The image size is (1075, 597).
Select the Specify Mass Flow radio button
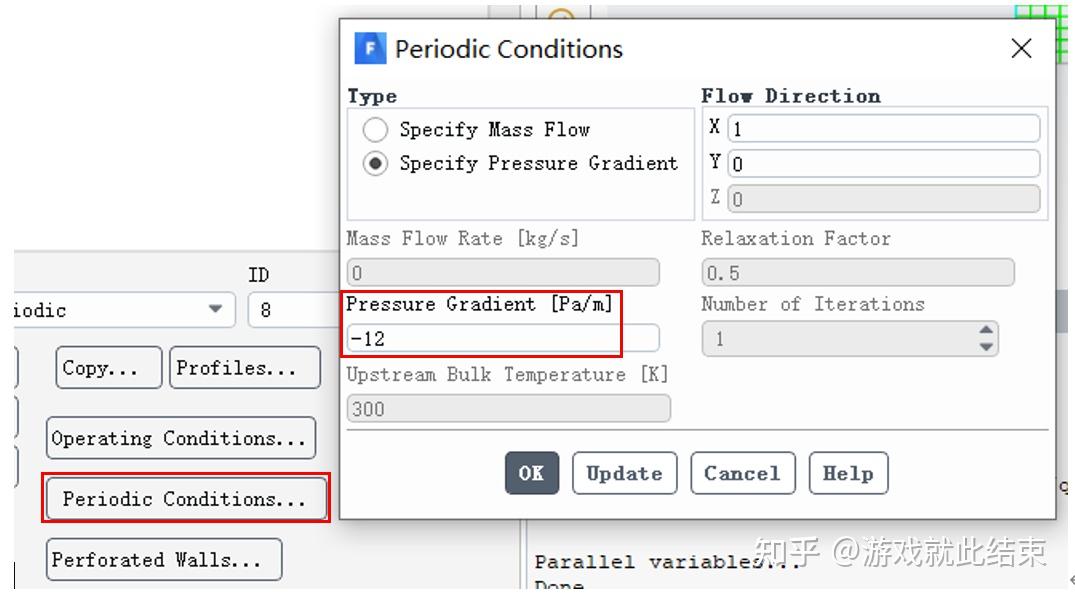coord(375,130)
